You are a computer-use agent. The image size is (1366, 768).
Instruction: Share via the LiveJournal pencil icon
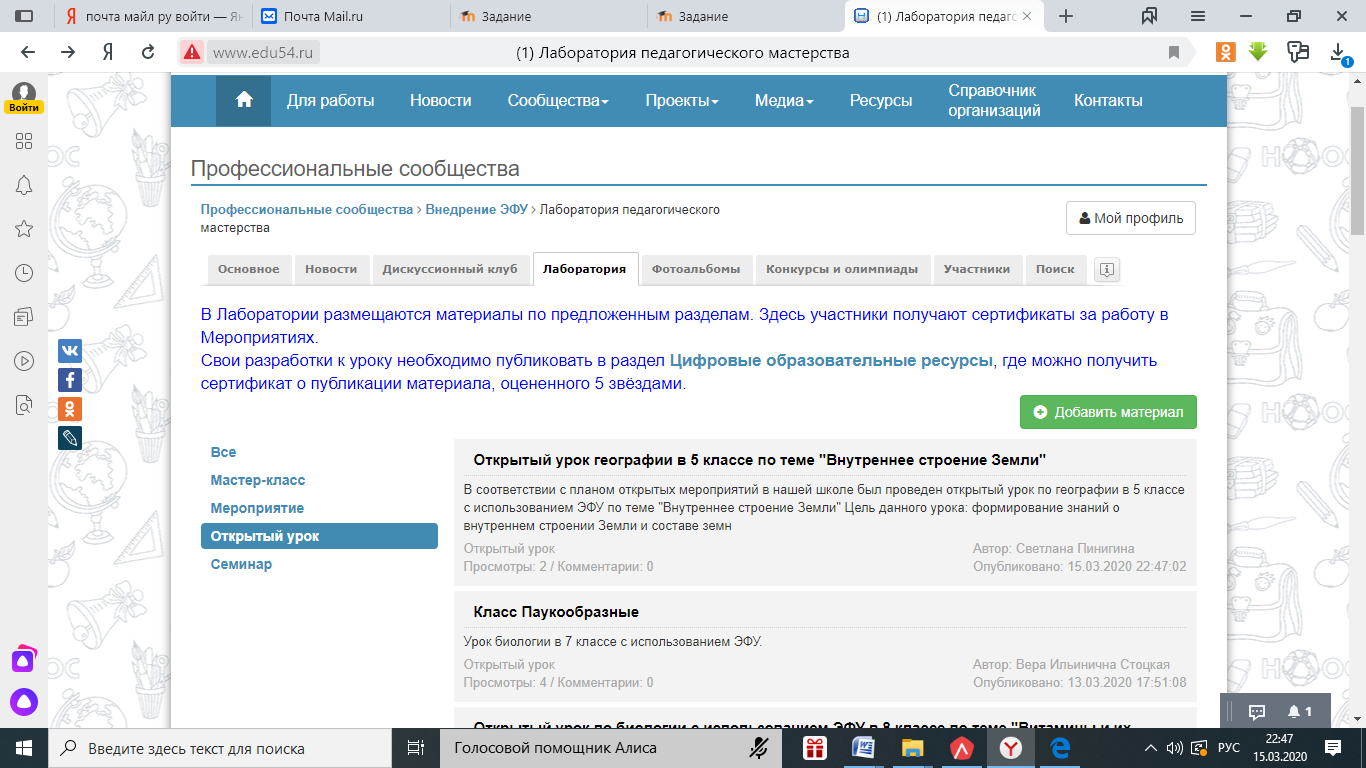[70, 438]
